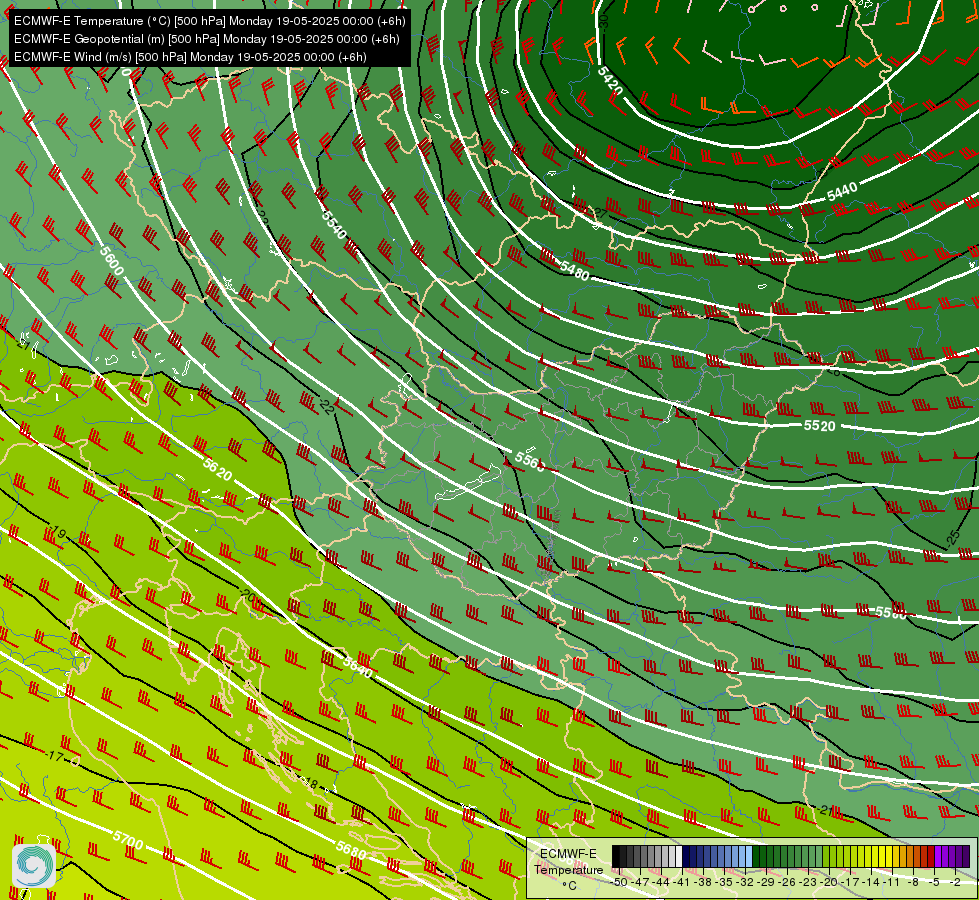Pick the lightest blue swatch left of -32

point(749,856)
